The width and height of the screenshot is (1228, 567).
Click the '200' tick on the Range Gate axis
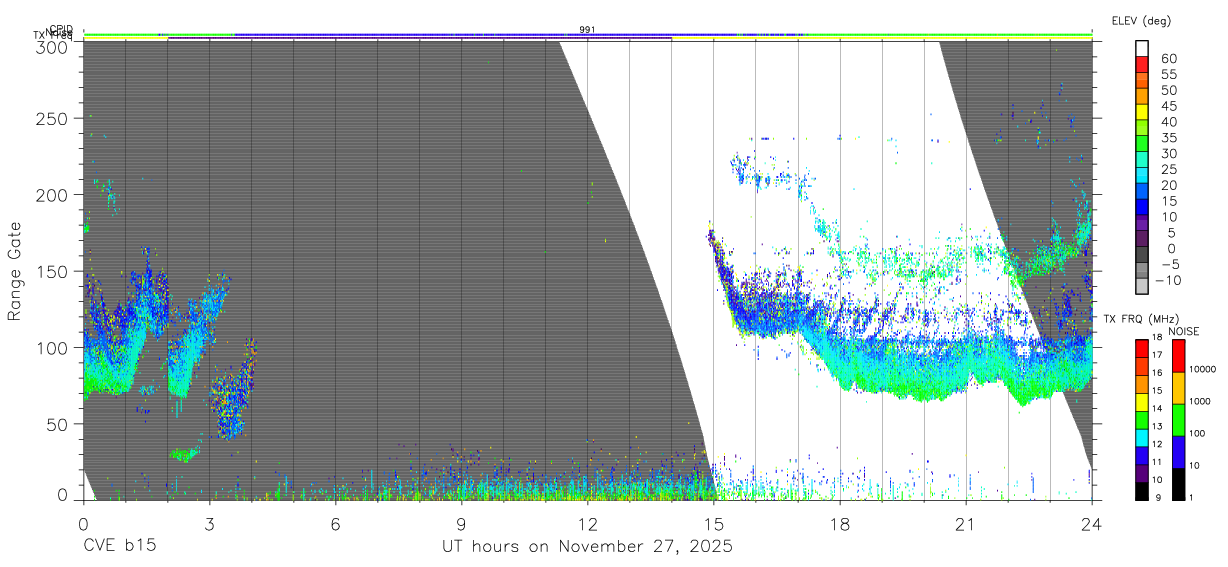[x=52, y=195]
